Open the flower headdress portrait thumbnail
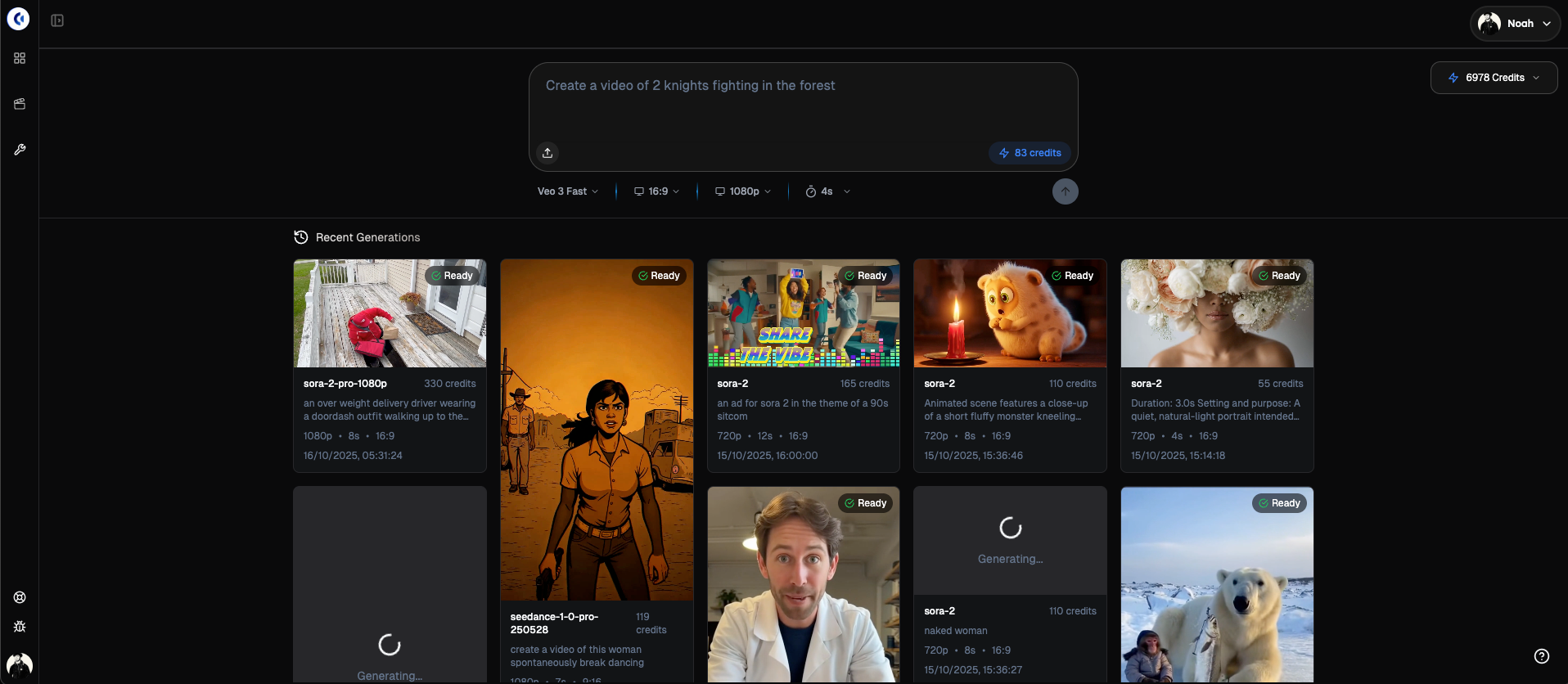 (1217, 313)
